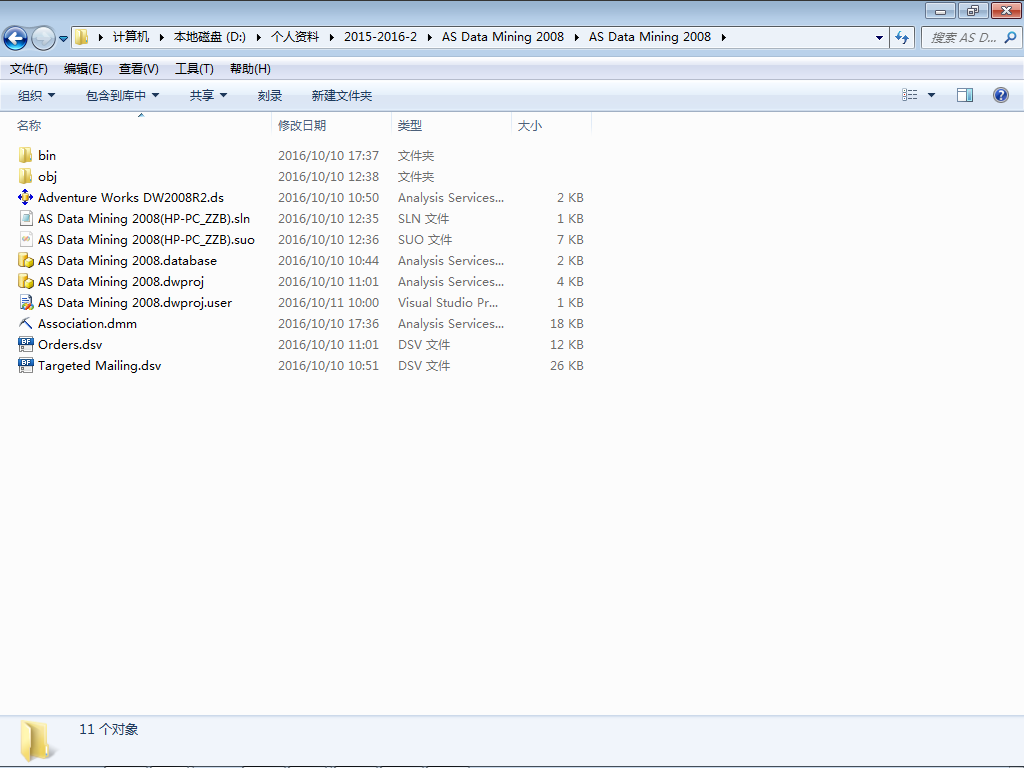The image size is (1024, 768).
Task: Open the 编辑(E) menu
Action: click(83, 69)
